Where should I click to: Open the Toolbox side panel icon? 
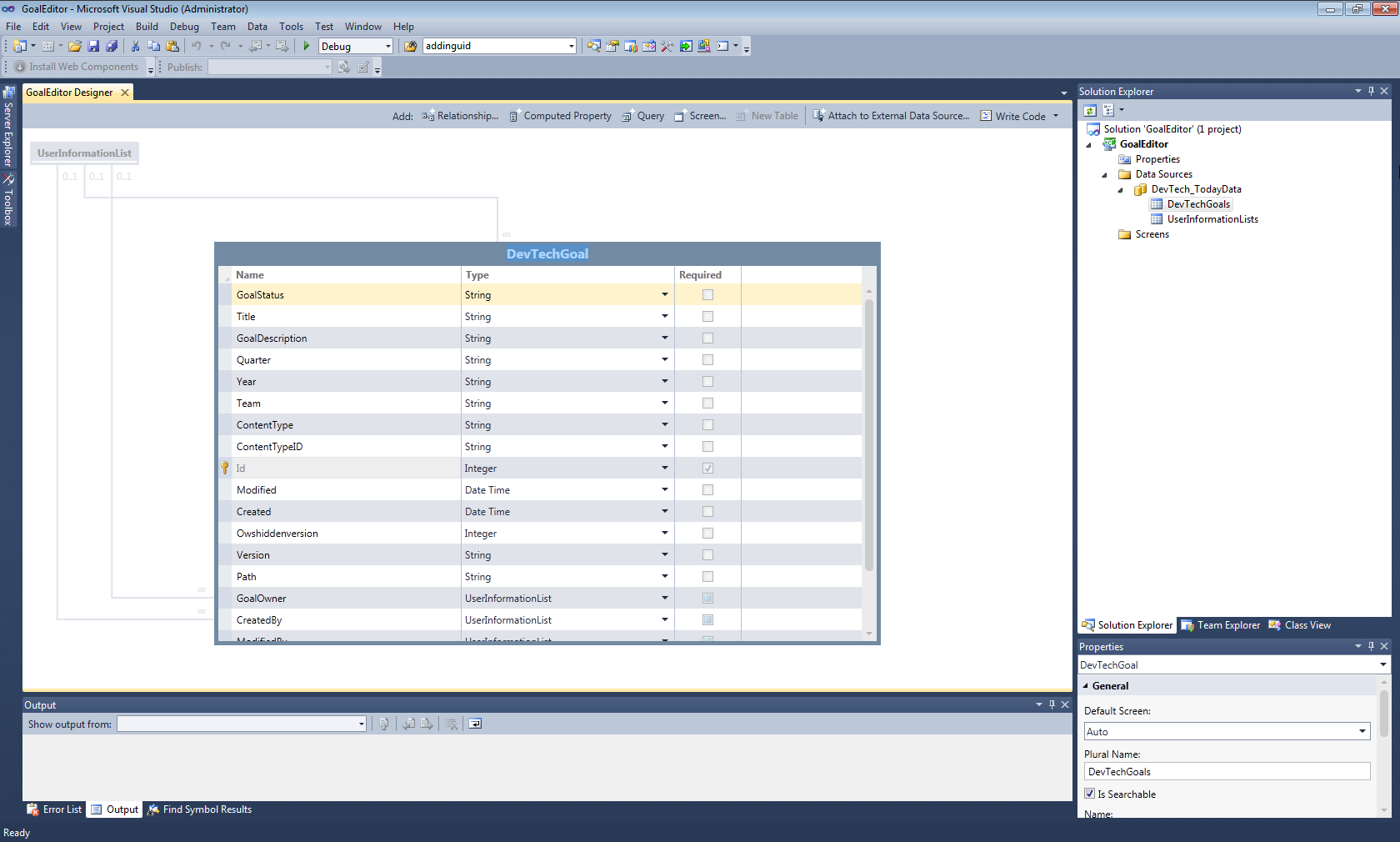click(x=8, y=200)
